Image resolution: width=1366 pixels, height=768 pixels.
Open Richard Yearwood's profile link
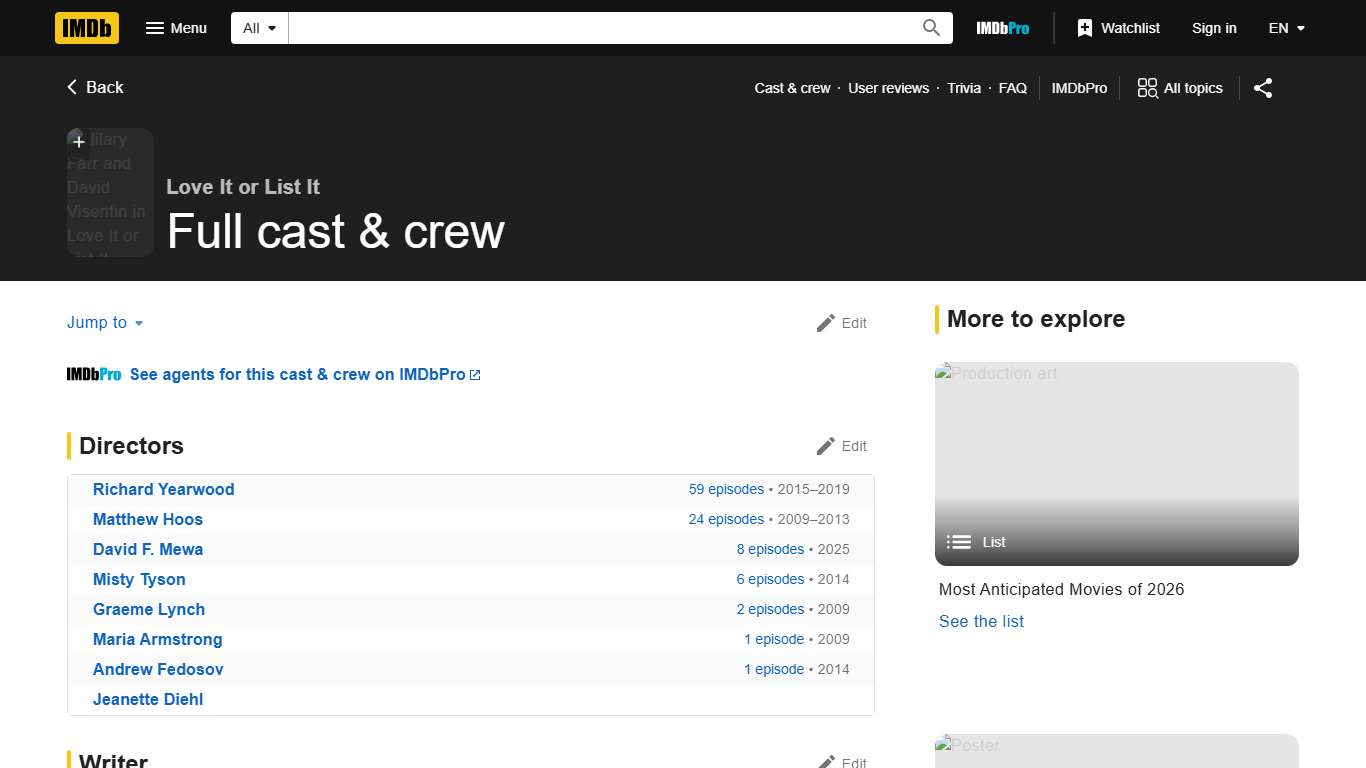(x=163, y=489)
